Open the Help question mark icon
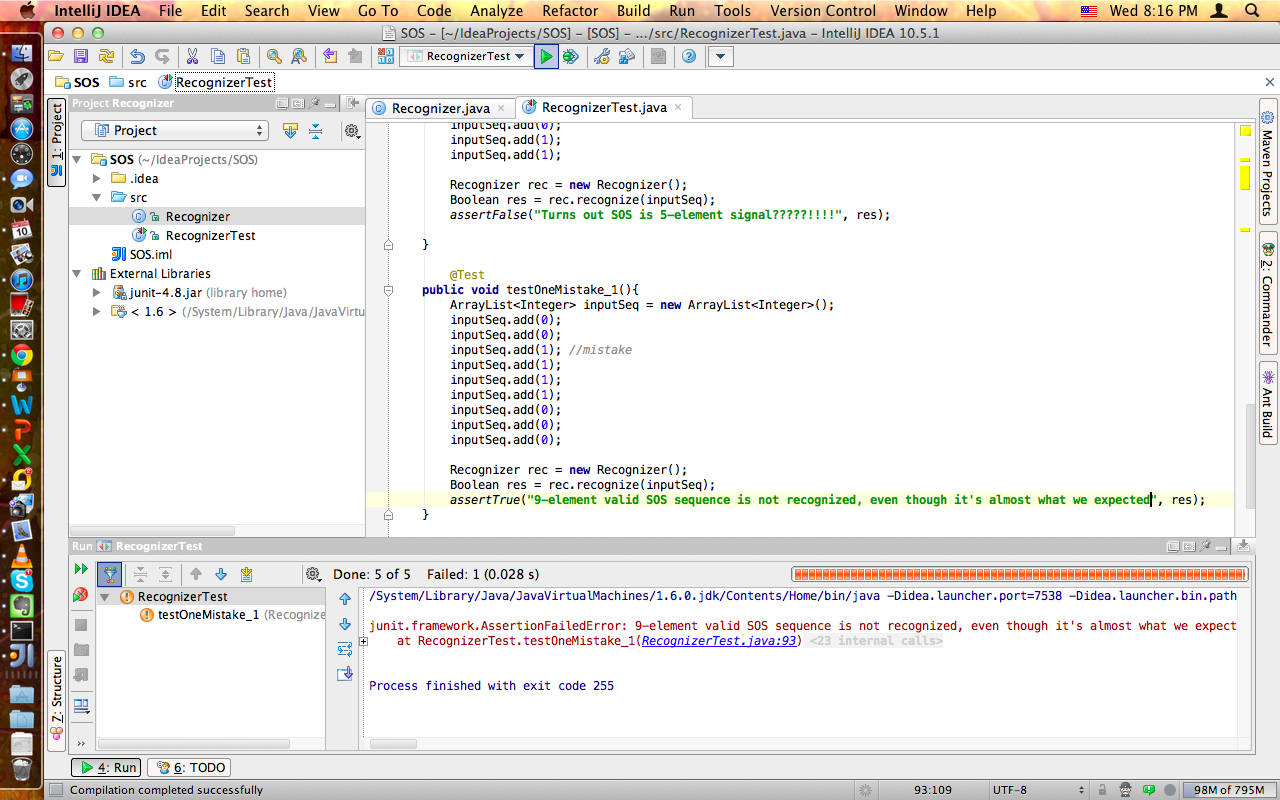Viewport: 1280px width, 800px height. (689, 57)
